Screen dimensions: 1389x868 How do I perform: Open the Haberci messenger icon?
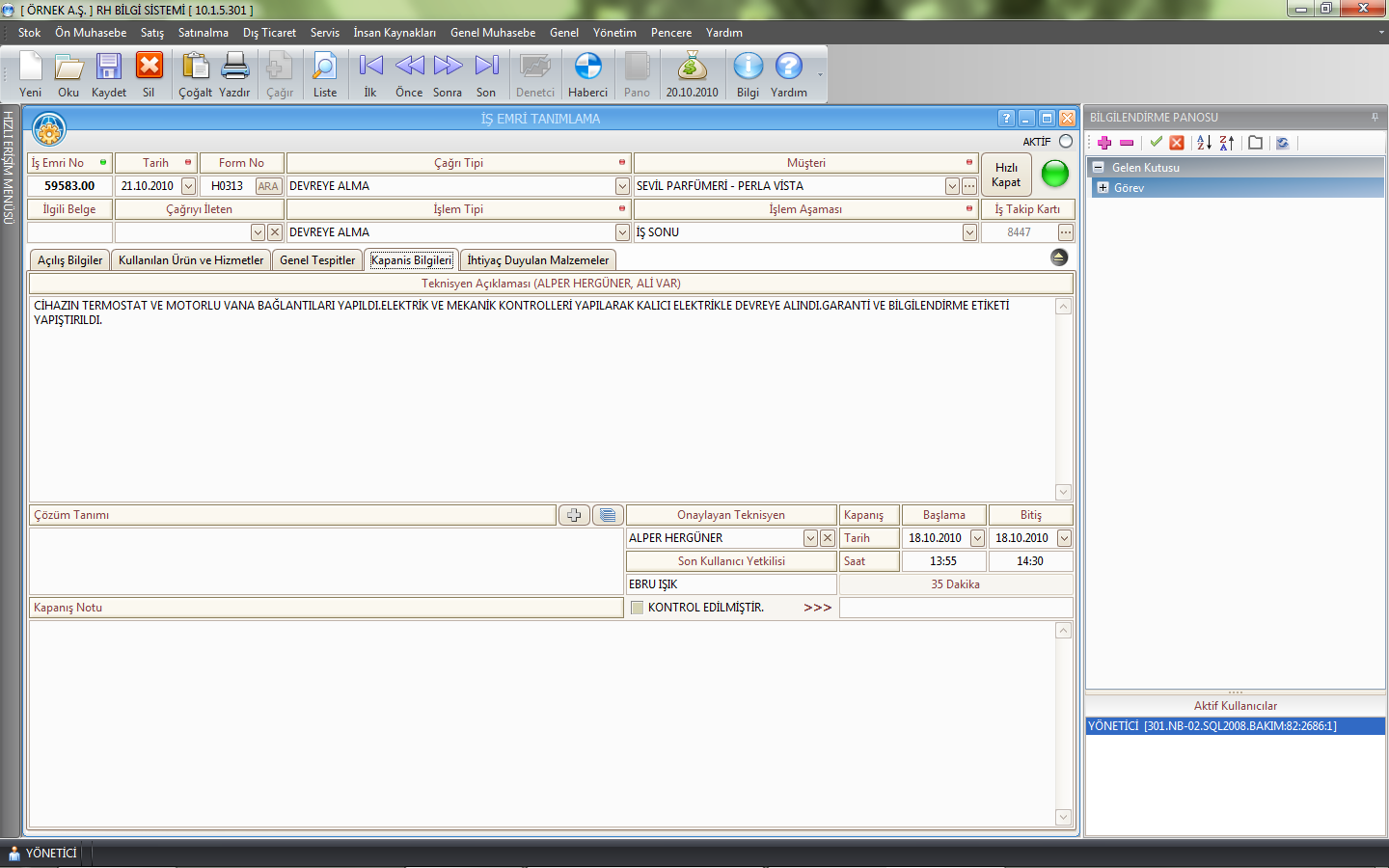(x=587, y=68)
